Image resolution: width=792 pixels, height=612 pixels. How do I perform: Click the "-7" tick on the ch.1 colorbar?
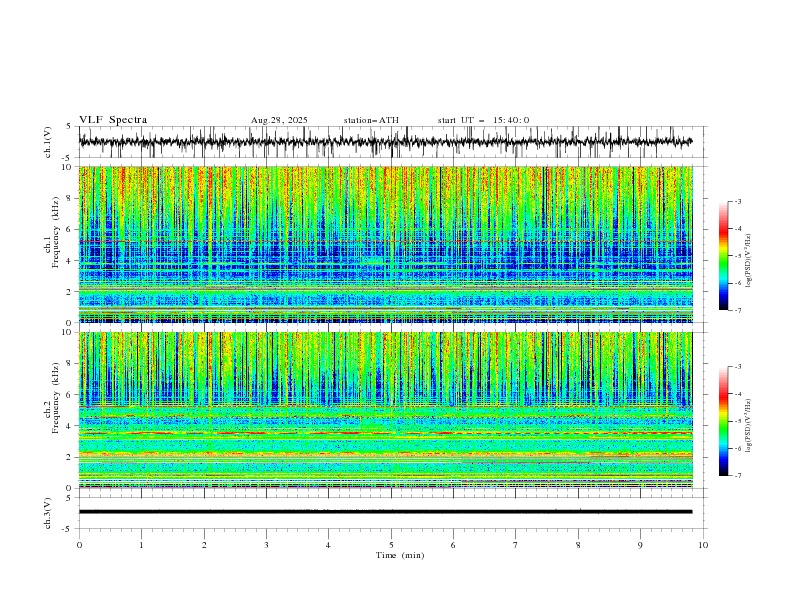(x=737, y=310)
